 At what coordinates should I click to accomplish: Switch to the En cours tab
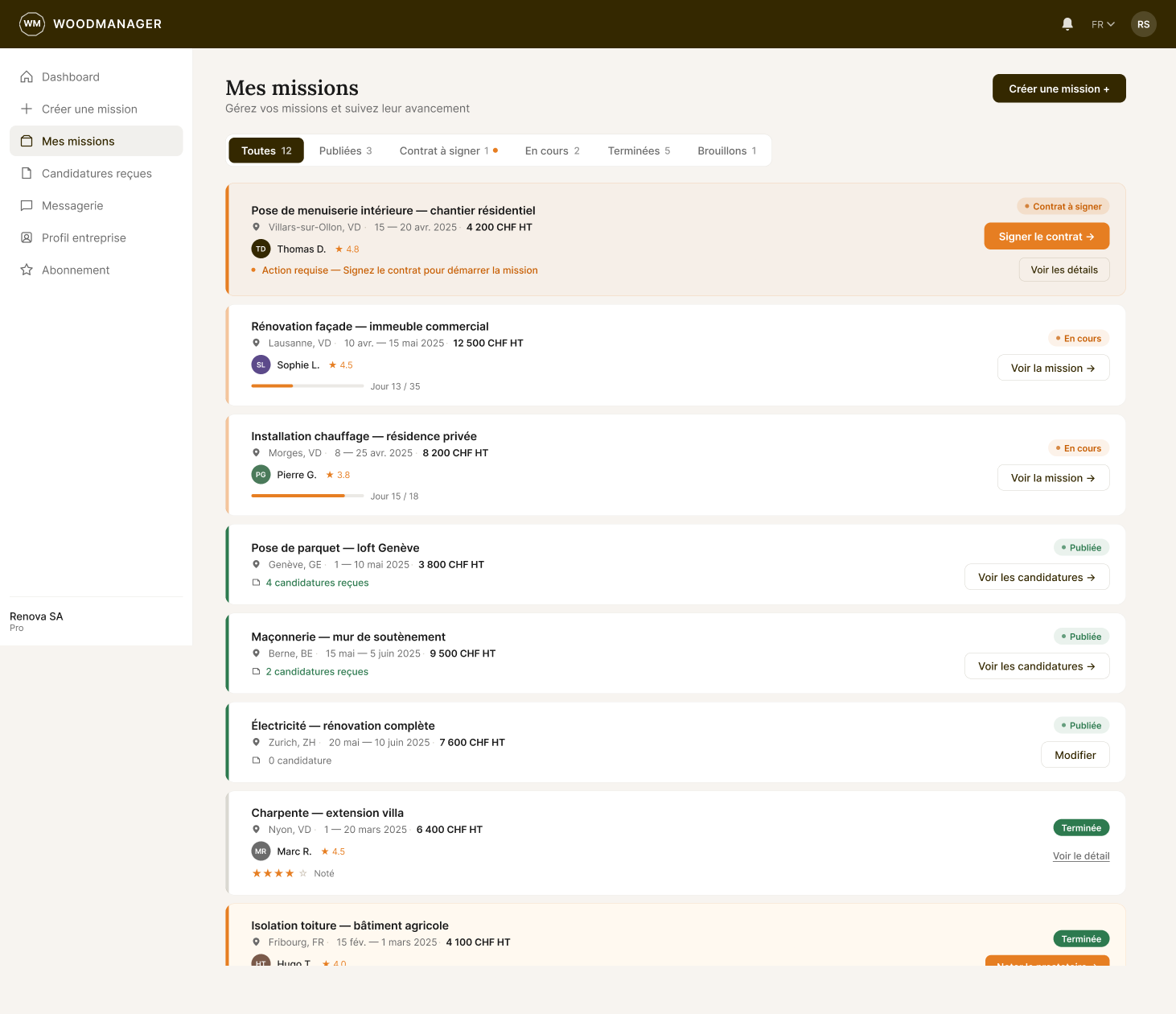coord(553,150)
